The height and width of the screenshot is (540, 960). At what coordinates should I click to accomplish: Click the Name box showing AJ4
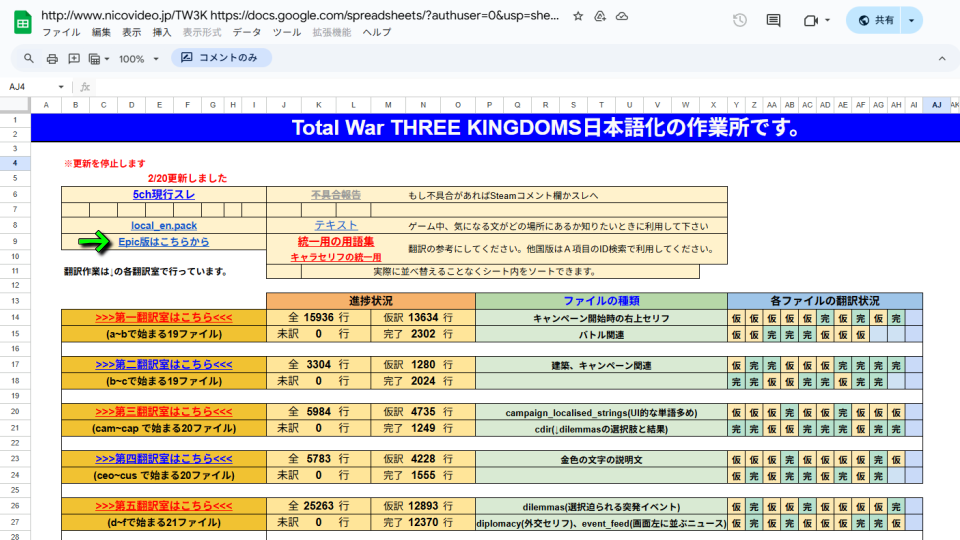[36, 87]
